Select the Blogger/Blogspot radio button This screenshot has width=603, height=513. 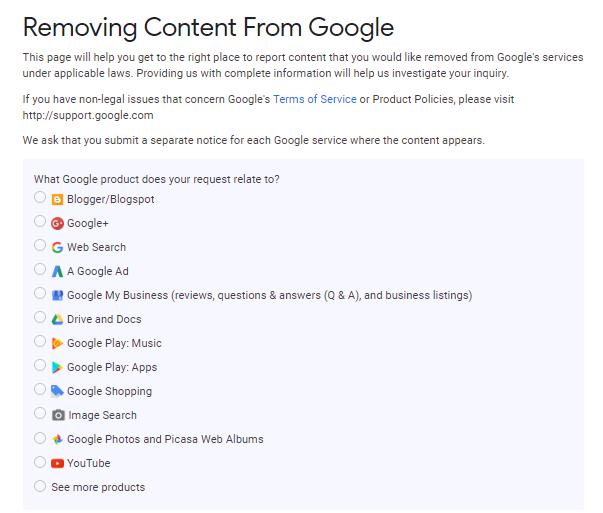(40, 197)
